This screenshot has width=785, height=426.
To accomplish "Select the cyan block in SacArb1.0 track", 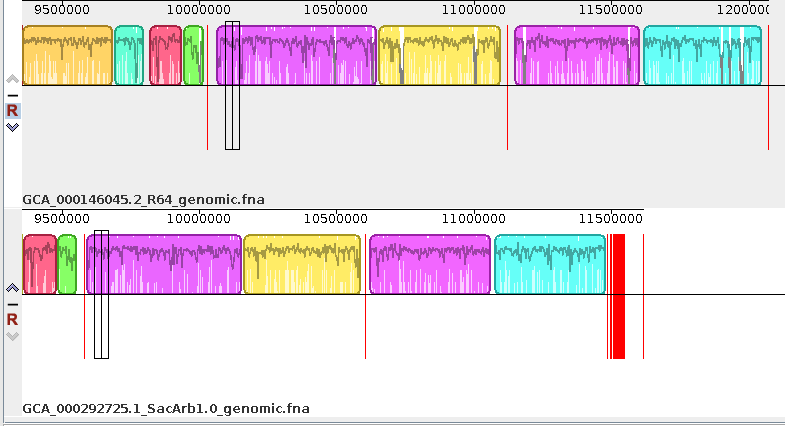I will pos(550,265).
